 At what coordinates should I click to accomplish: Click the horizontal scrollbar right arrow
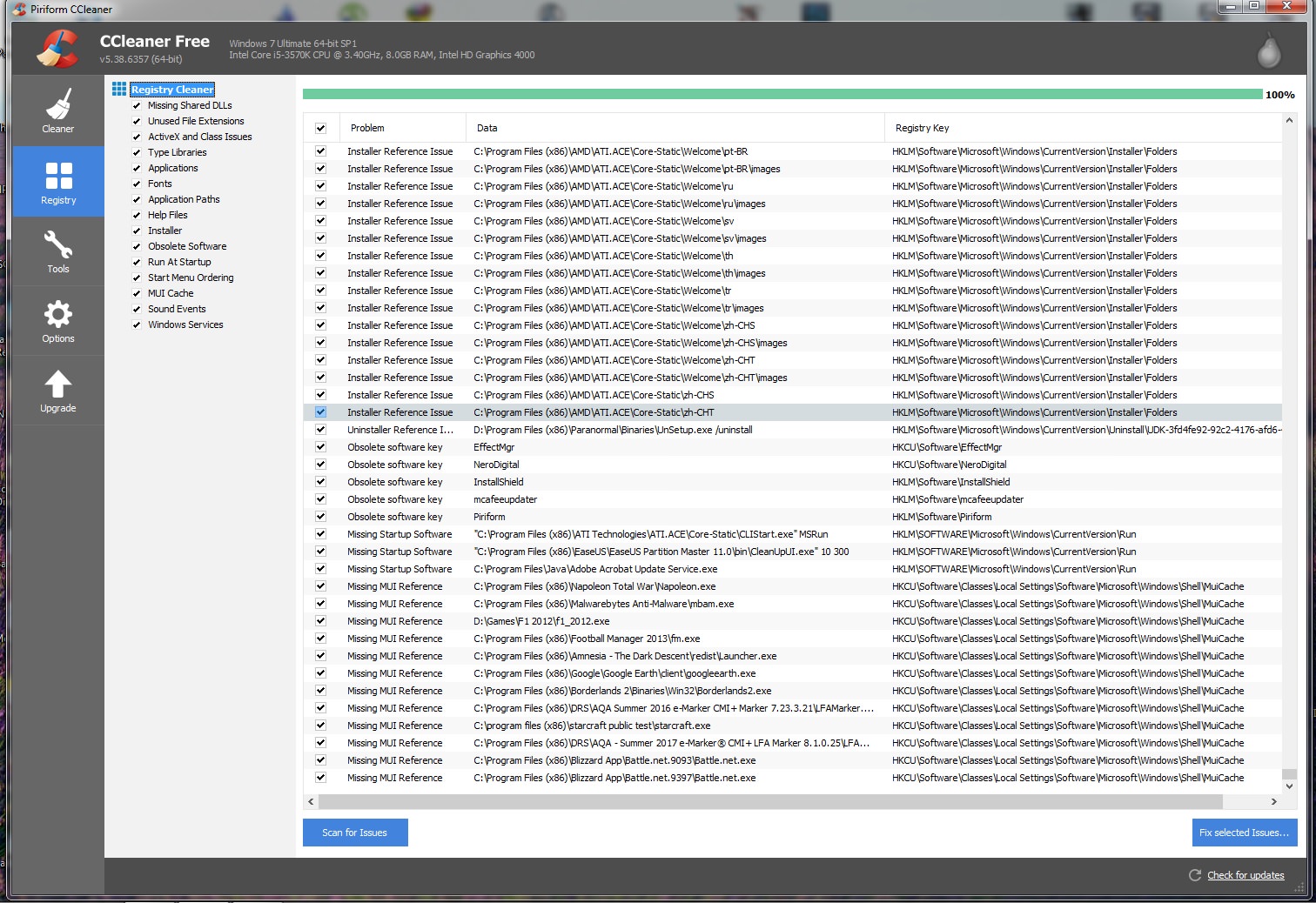(x=1274, y=801)
